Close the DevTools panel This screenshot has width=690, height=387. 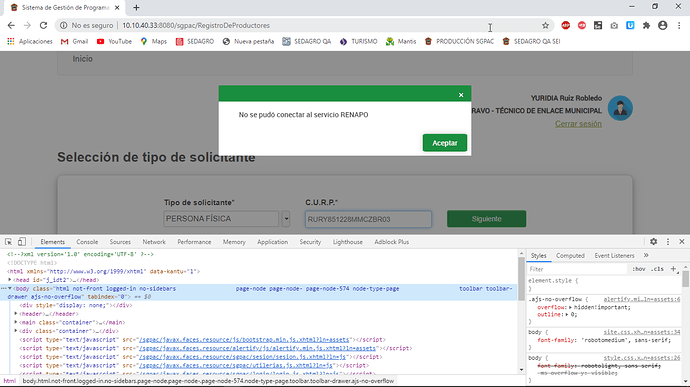click(682, 241)
